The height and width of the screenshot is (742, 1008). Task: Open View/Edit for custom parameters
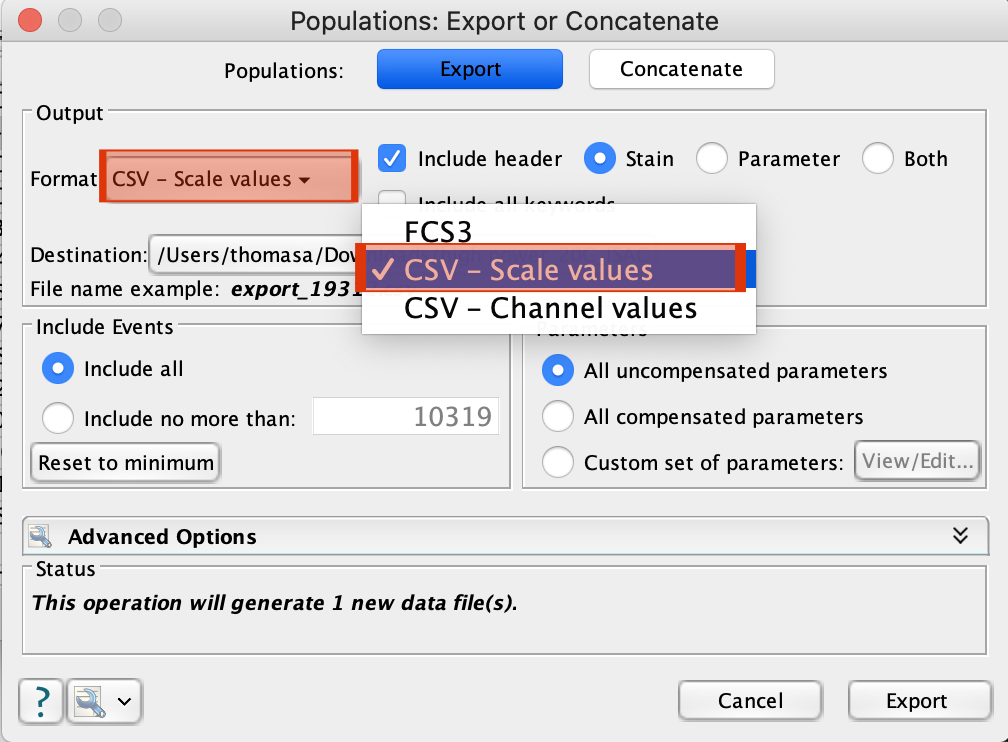[916, 462]
